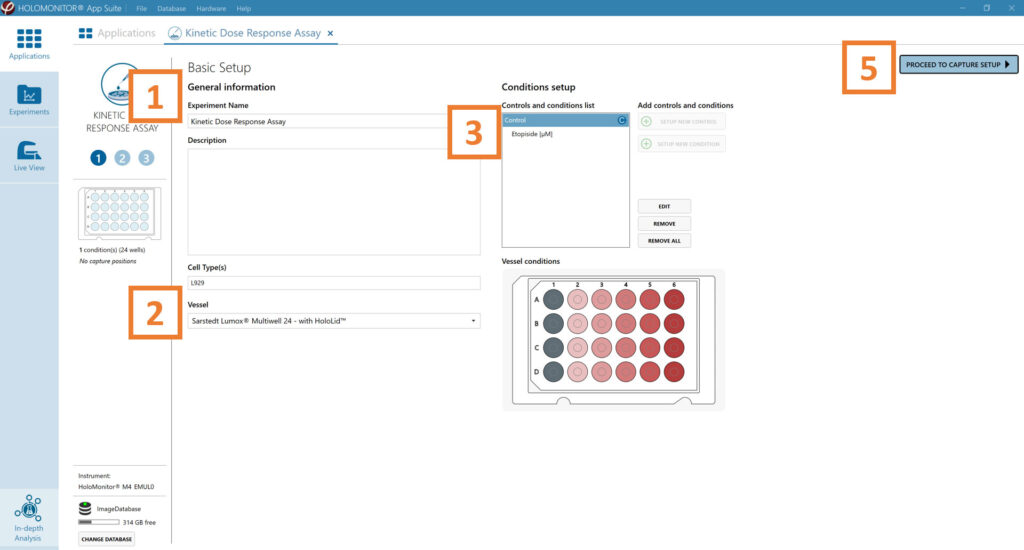
Task: Open the Database menu
Action: point(172,8)
